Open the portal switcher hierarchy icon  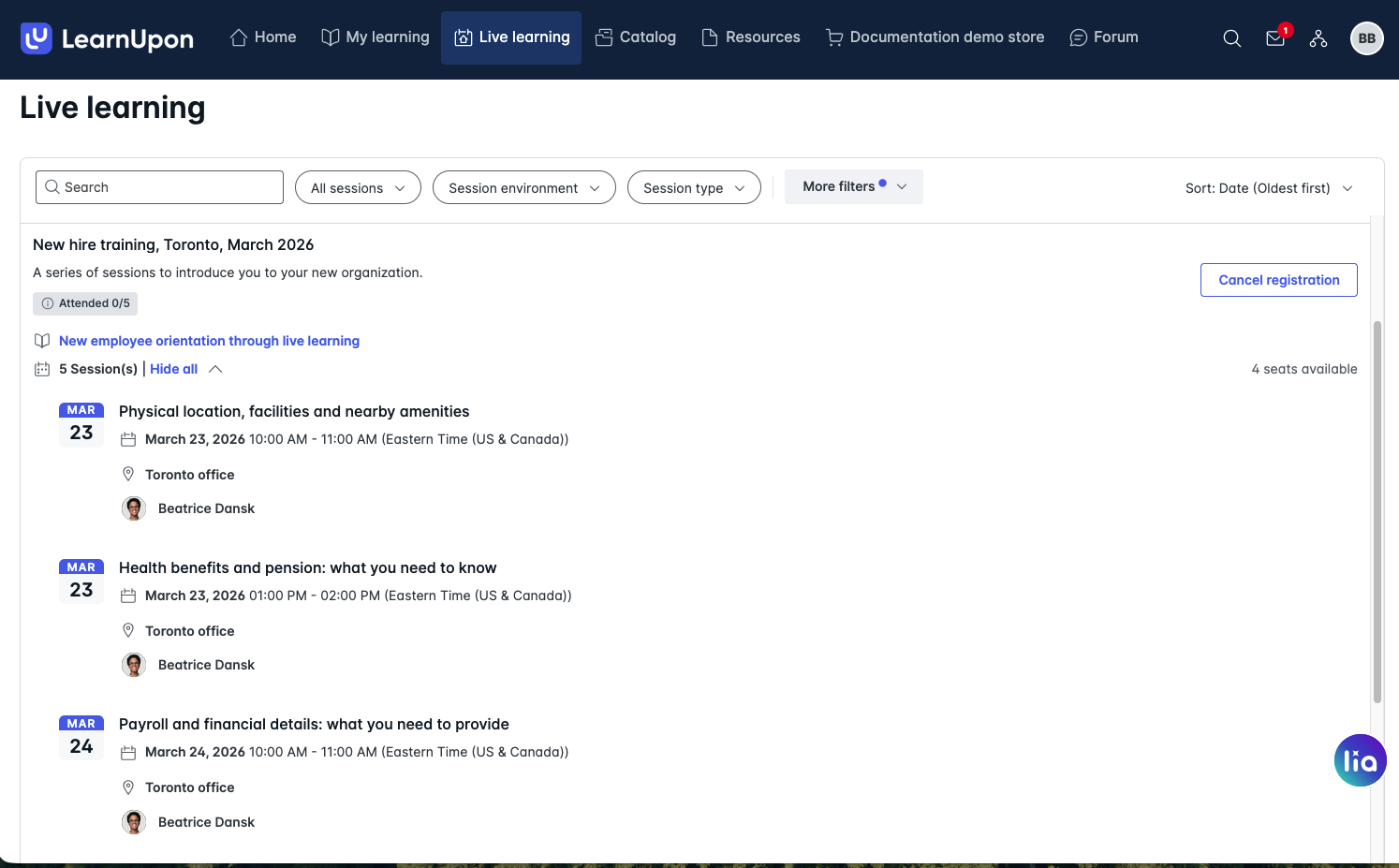point(1318,38)
